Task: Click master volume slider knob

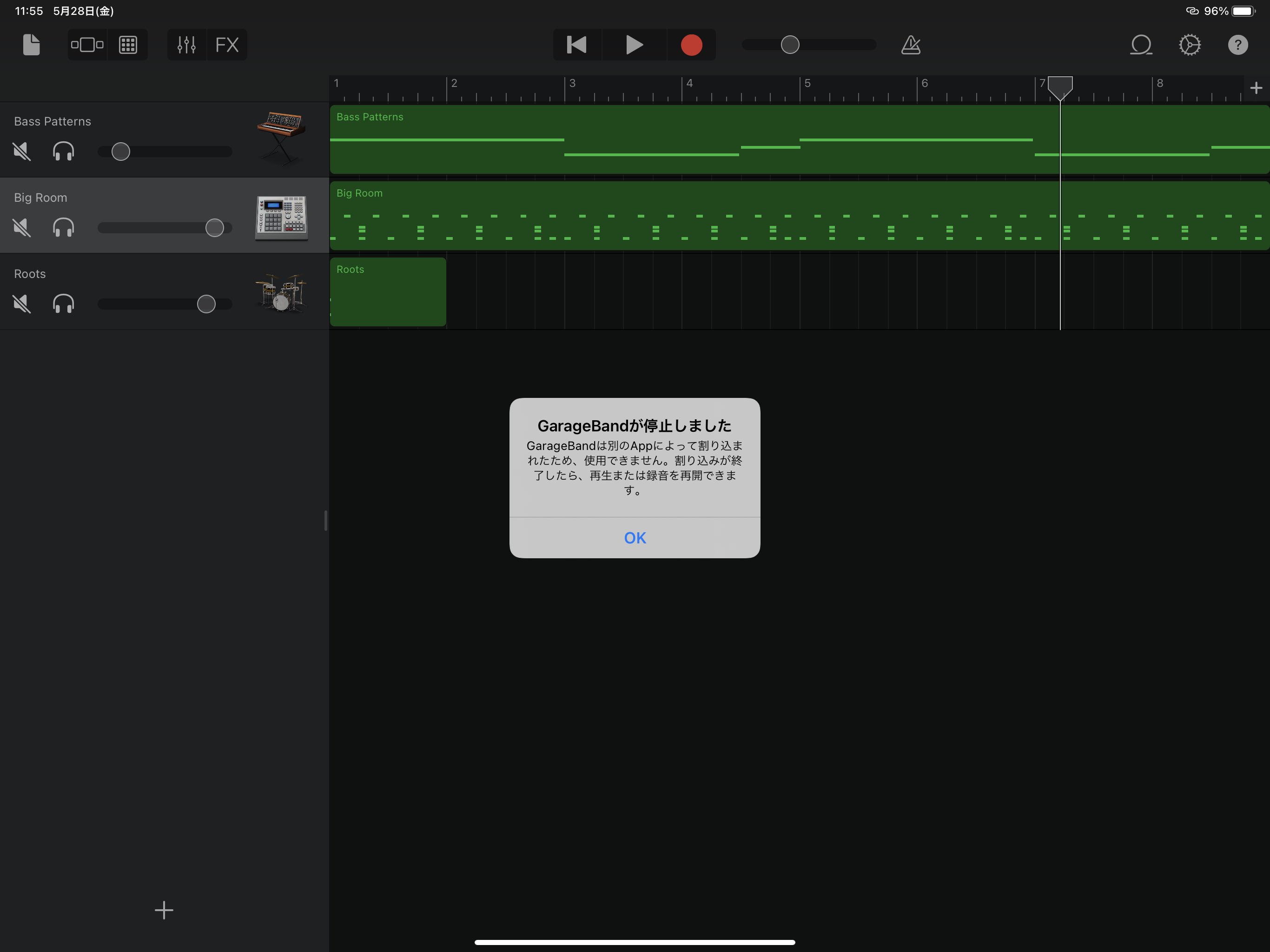Action: coord(790,45)
